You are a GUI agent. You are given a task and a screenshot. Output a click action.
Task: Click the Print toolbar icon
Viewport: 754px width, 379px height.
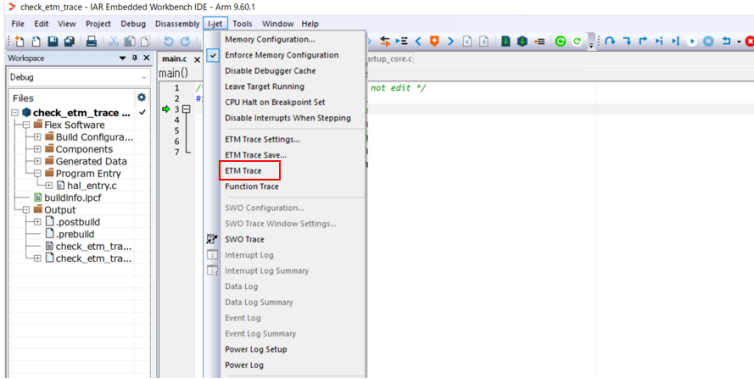[x=91, y=41]
